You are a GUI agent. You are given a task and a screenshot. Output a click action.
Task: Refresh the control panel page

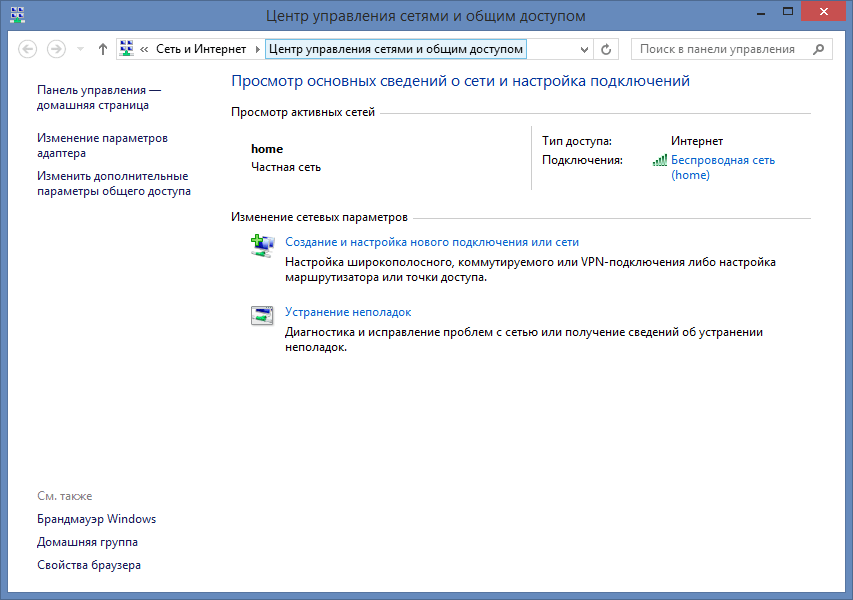(606, 49)
